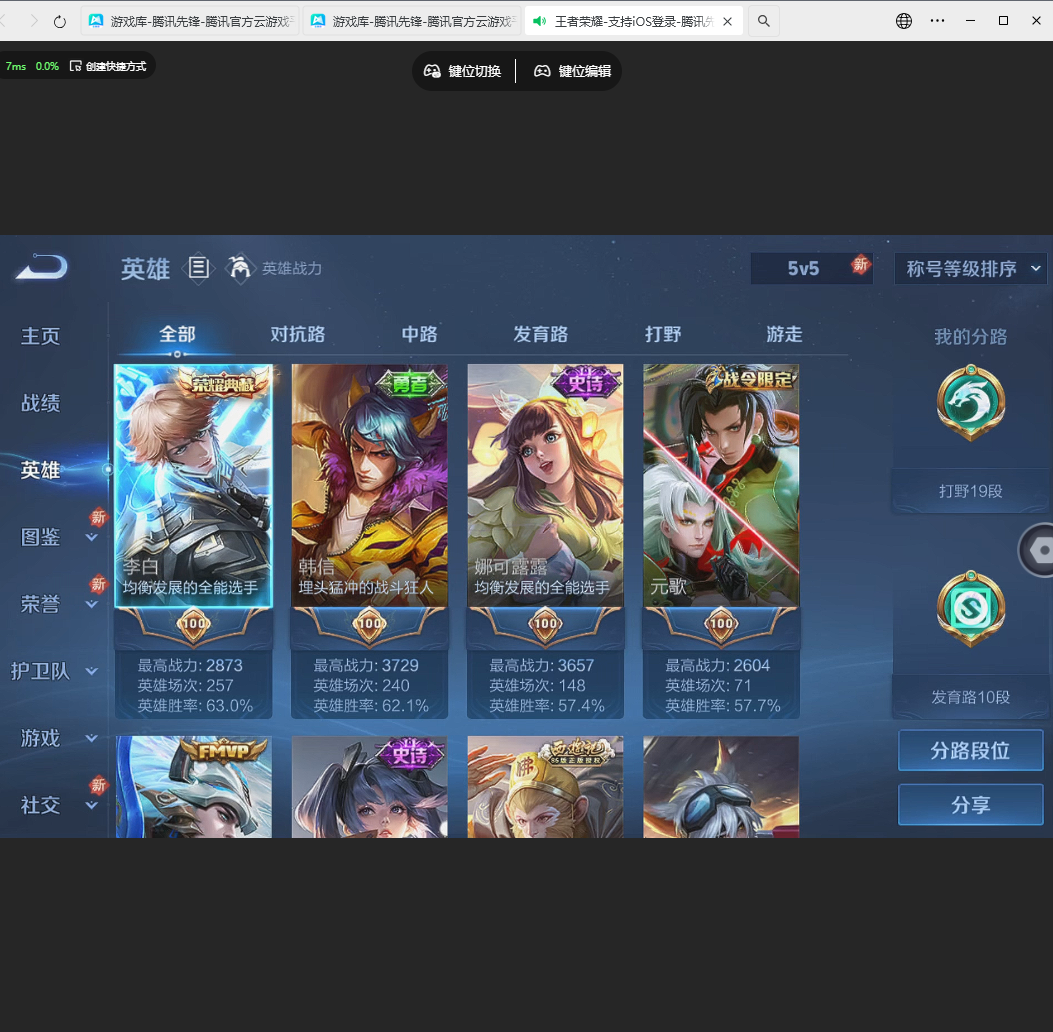This screenshot has height=1032, width=1053.
Task: Open the floating hexagon side button
Action: [1038, 550]
